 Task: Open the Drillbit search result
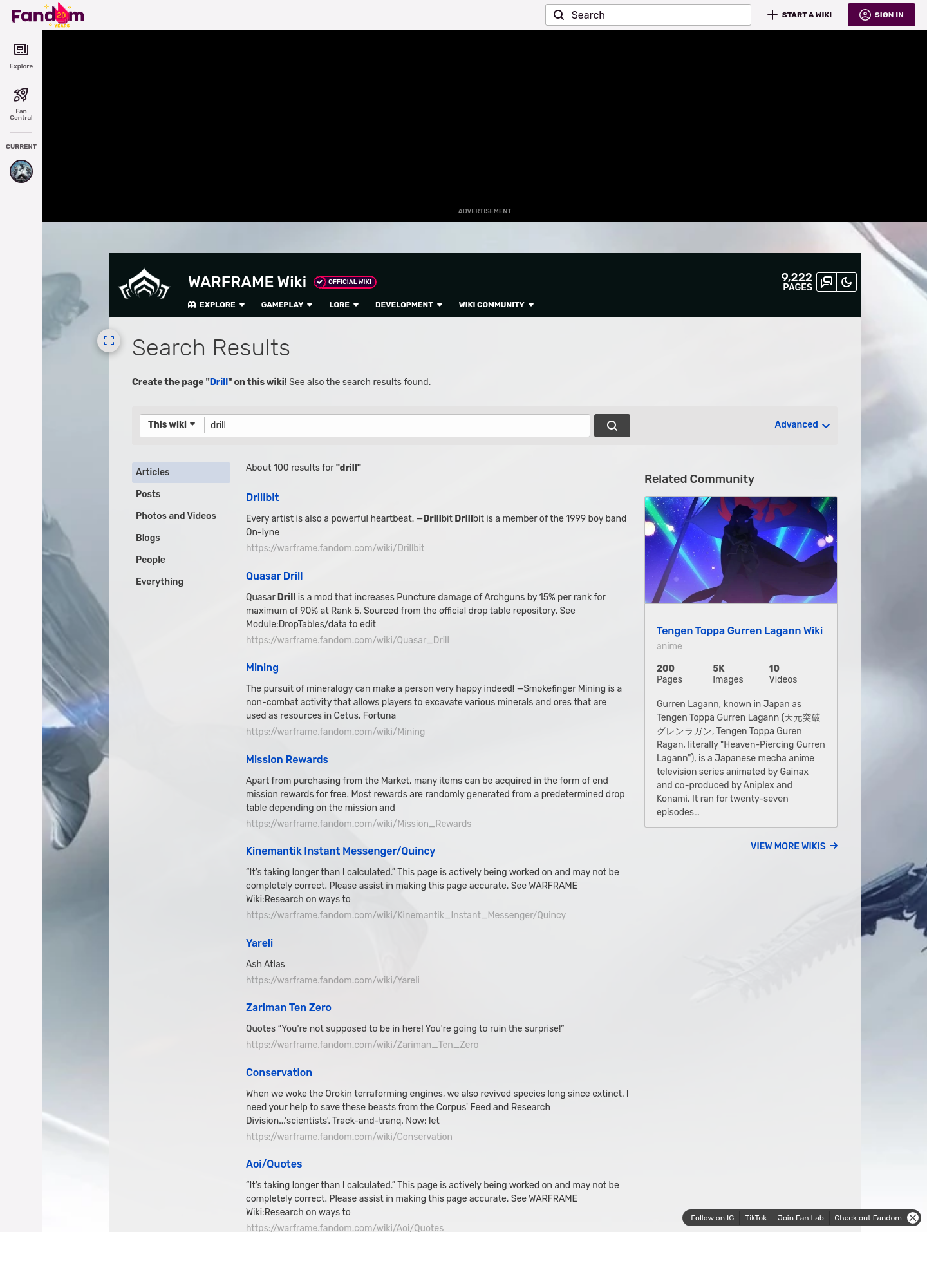(x=262, y=497)
